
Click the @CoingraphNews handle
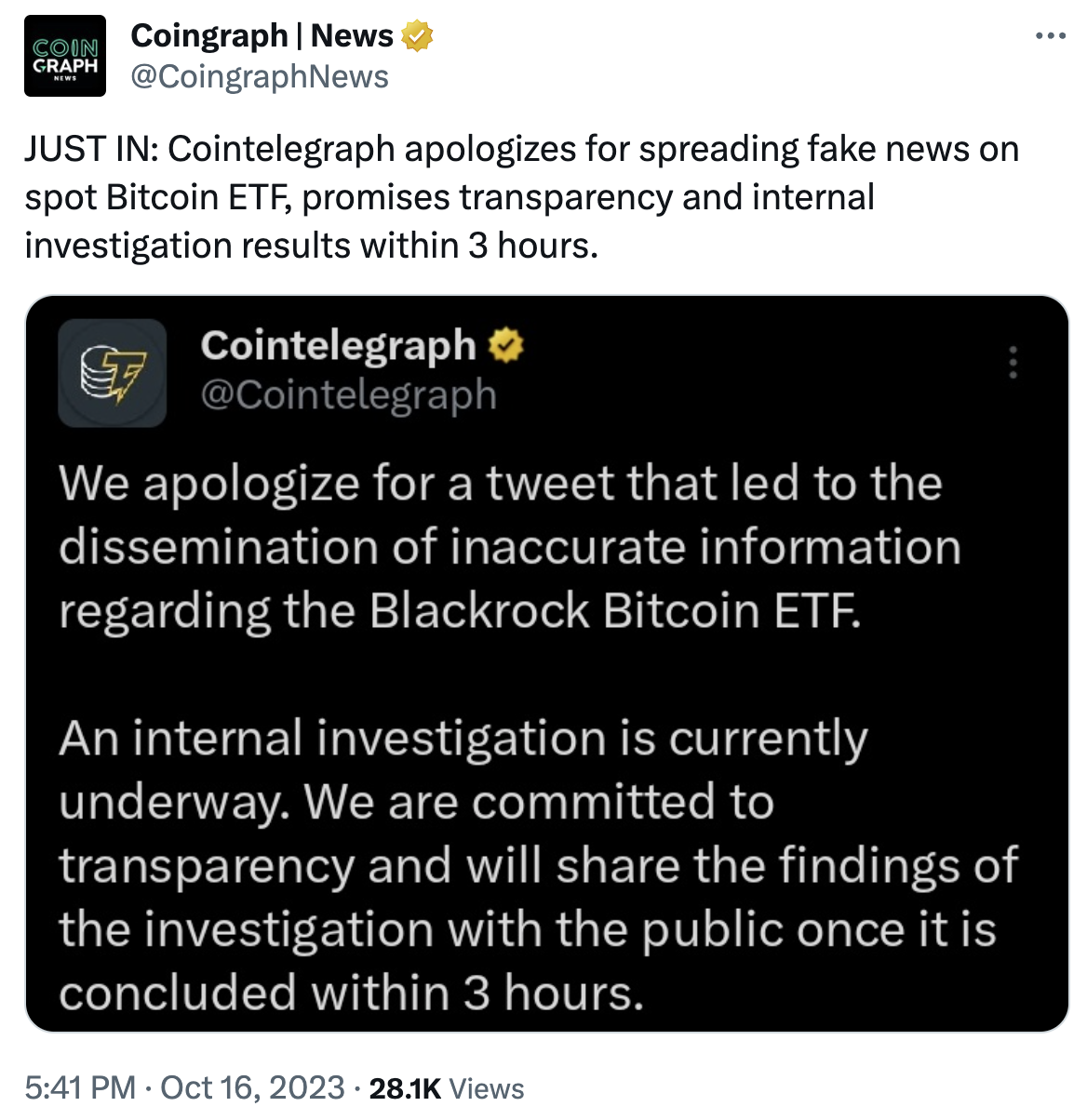coord(261,77)
